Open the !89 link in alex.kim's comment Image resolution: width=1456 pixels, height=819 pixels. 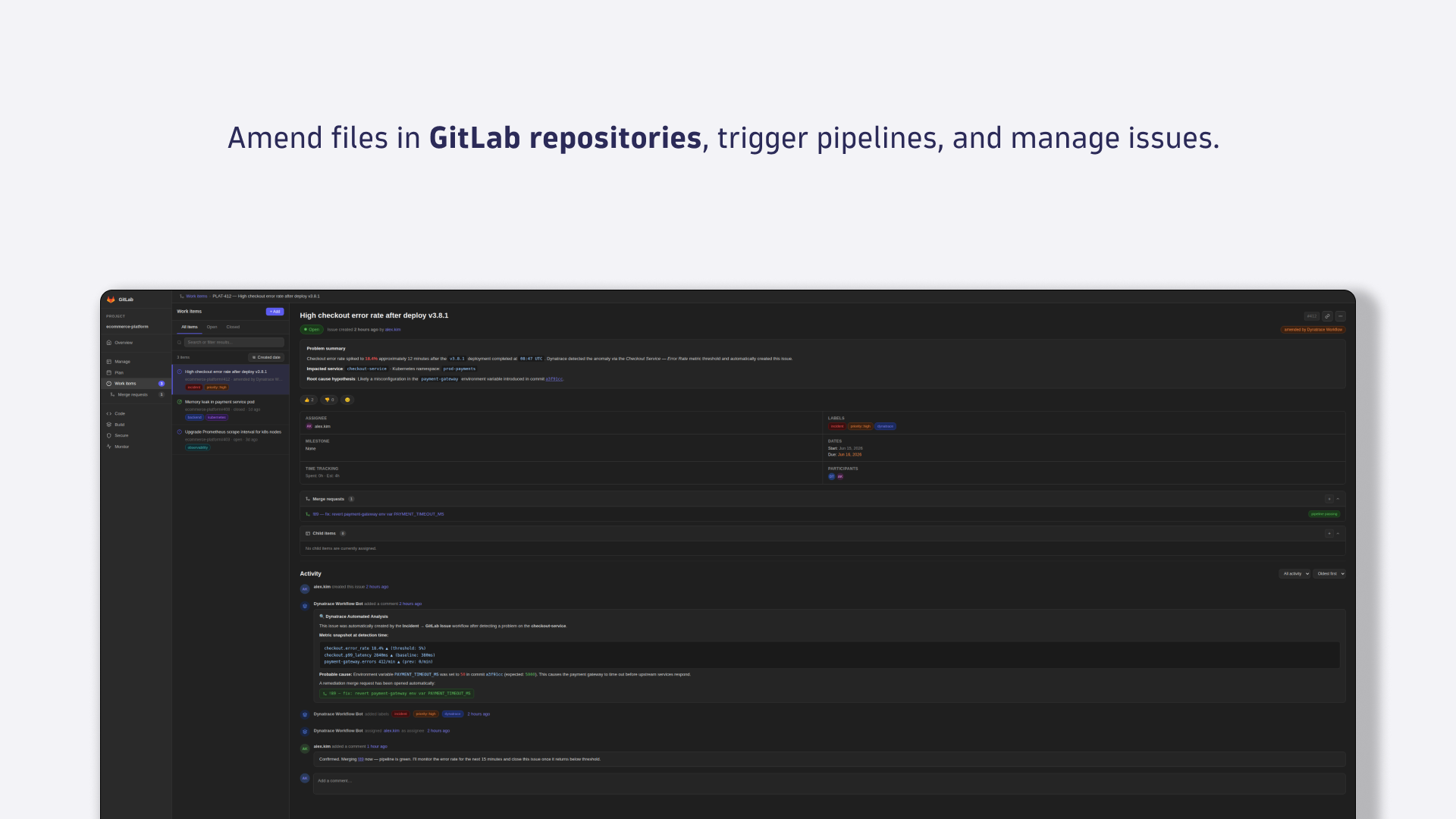[x=360, y=759]
